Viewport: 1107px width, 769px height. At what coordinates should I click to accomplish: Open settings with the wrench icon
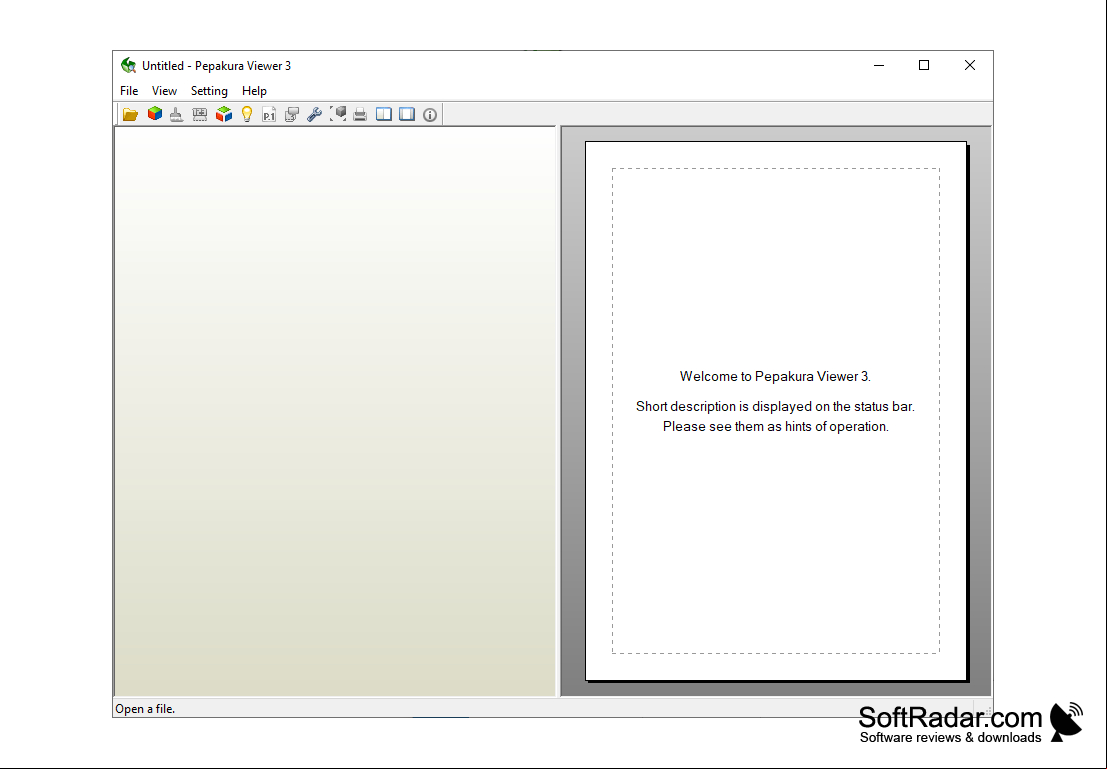click(315, 114)
